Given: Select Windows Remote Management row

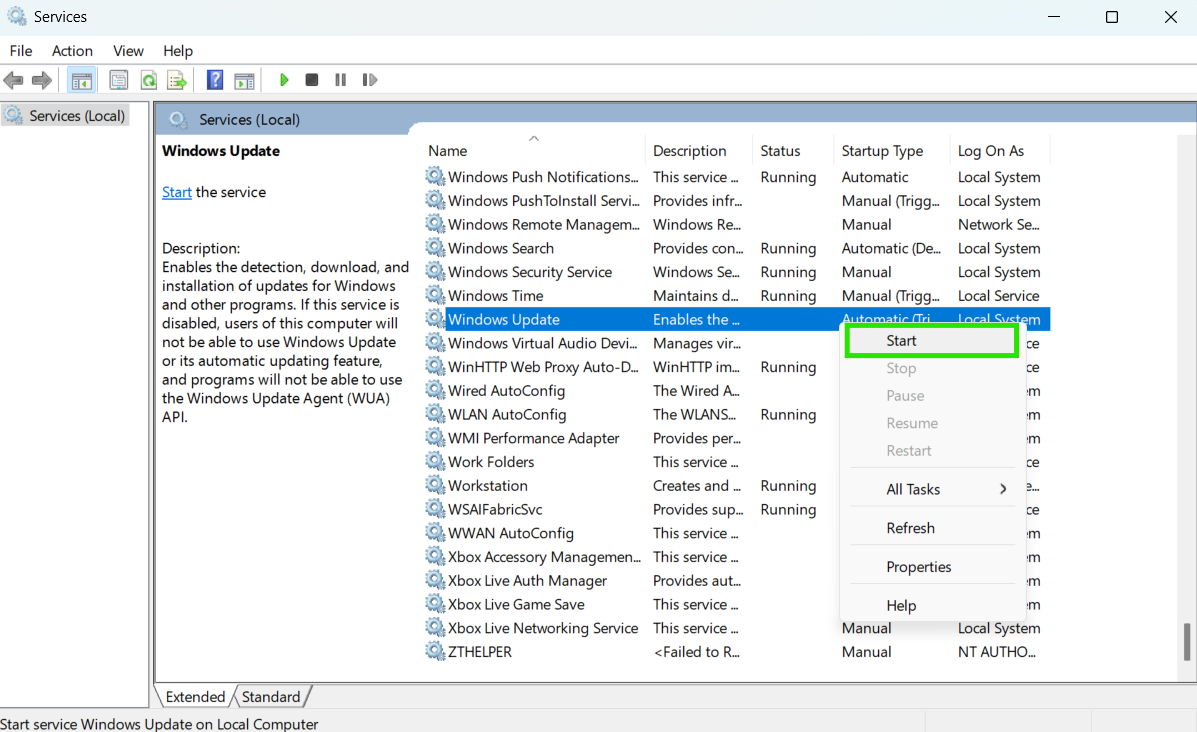Looking at the screenshot, I should tap(737, 224).
